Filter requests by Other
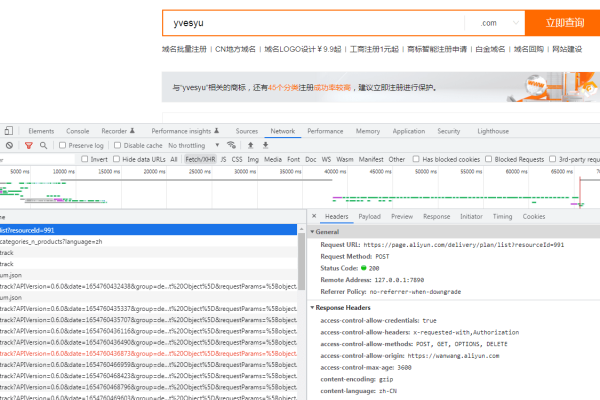The height and width of the screenshot is (400, 600). pyautogui.click(x=397, y=159)
